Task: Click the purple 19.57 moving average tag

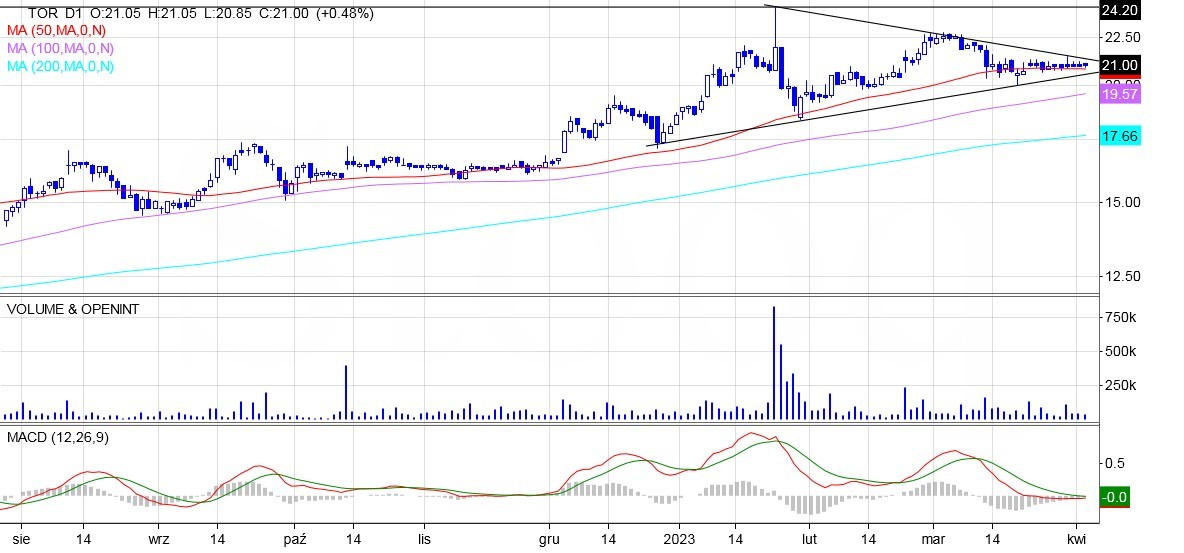Action: (1119, 93)
